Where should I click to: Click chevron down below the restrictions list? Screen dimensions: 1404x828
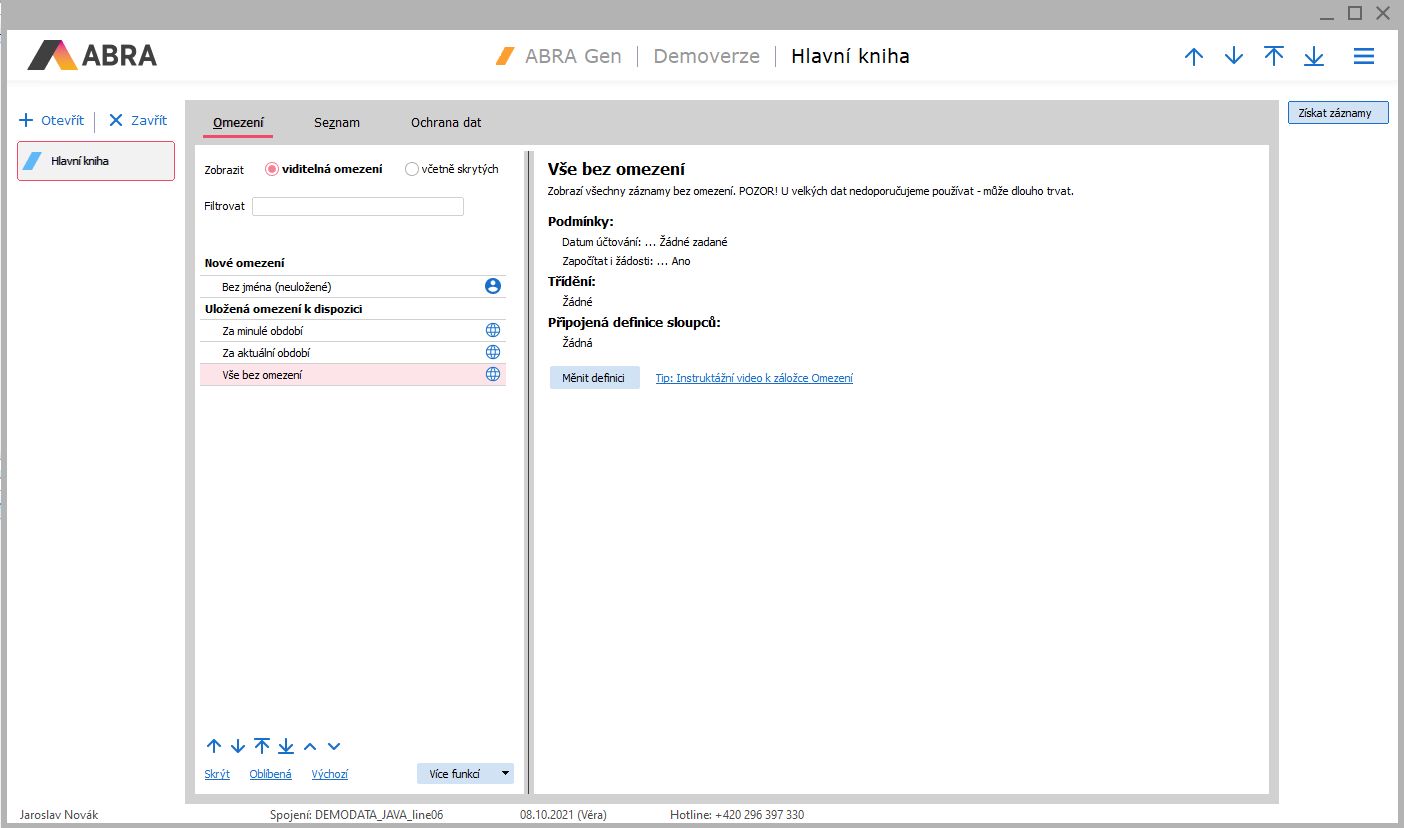point(334,746)
